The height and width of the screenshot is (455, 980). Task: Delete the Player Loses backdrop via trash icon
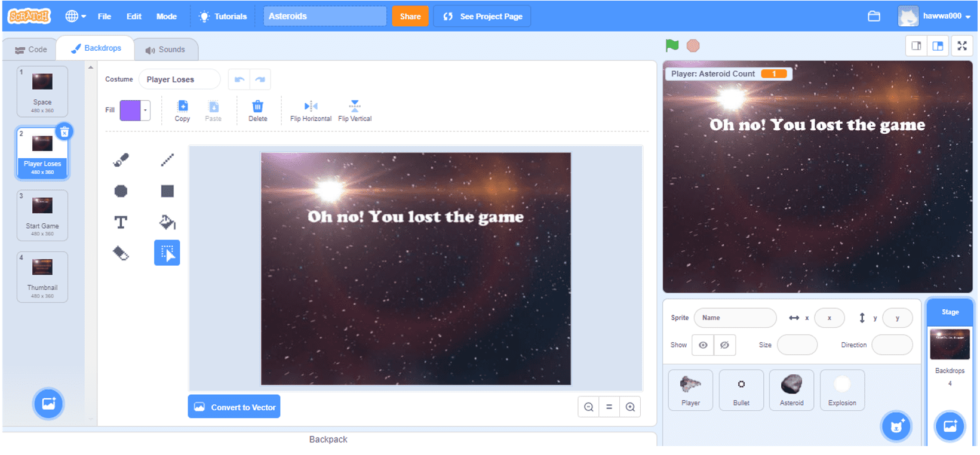[x=64, y=132]
